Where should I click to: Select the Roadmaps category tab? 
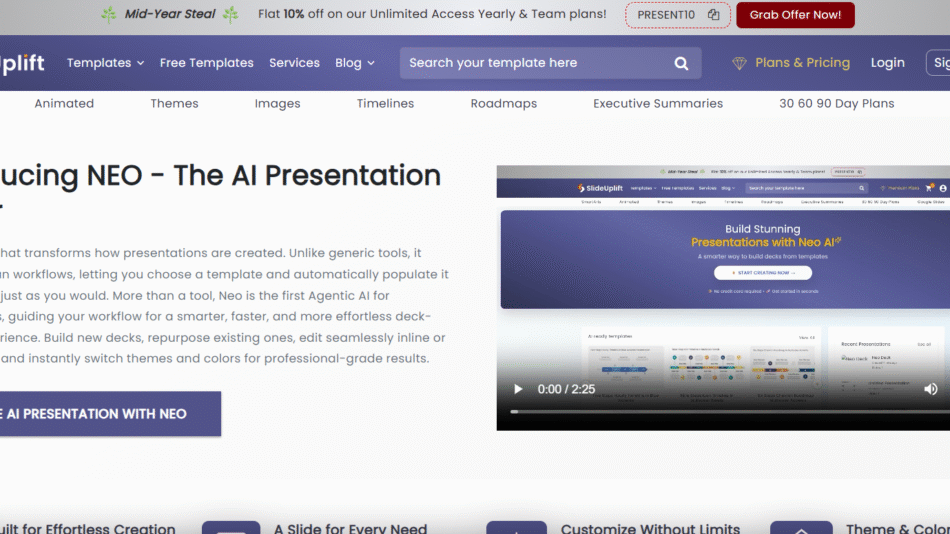(x=504, y=103)
